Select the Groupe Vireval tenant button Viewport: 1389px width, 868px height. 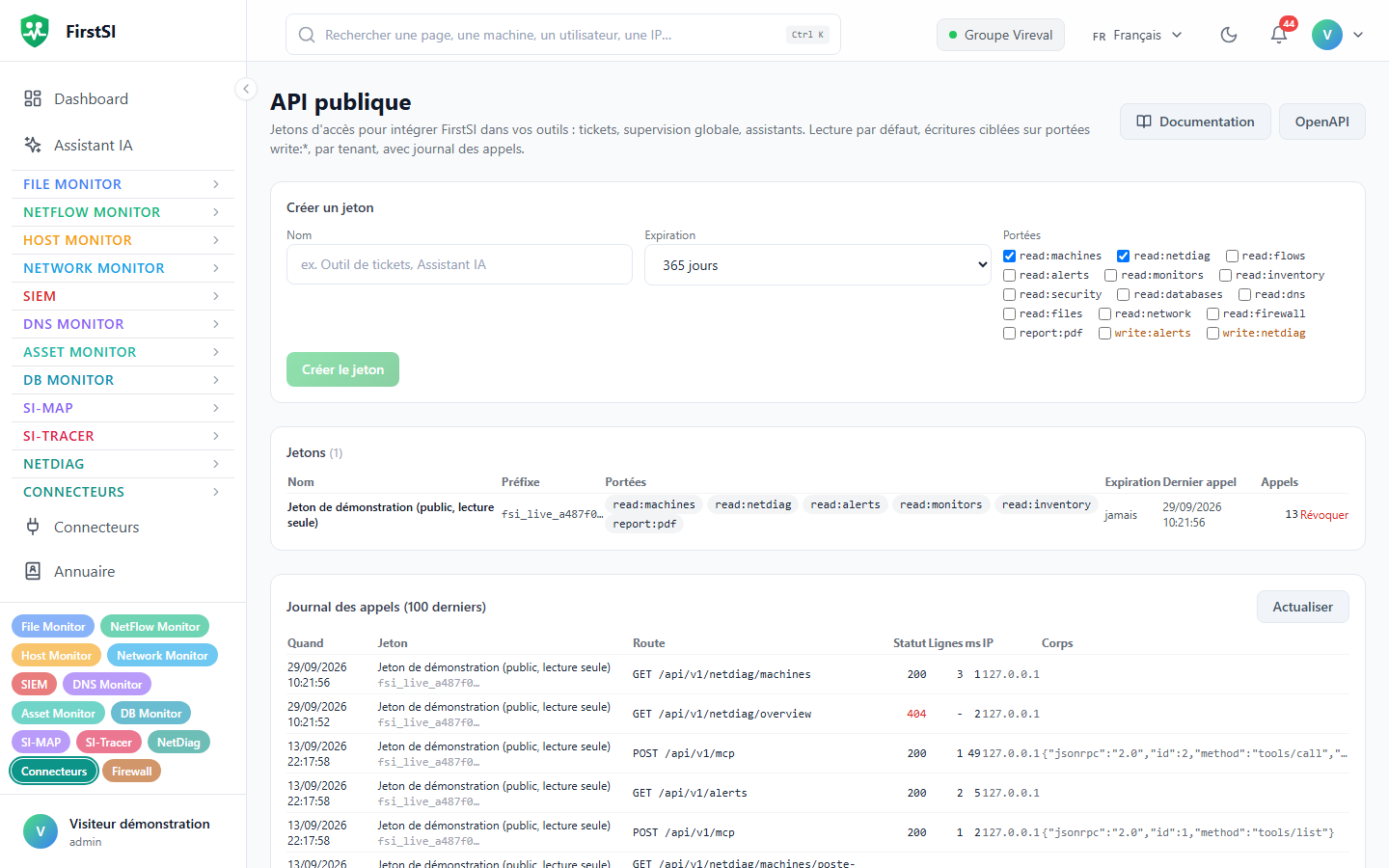tap(1000, 35)
